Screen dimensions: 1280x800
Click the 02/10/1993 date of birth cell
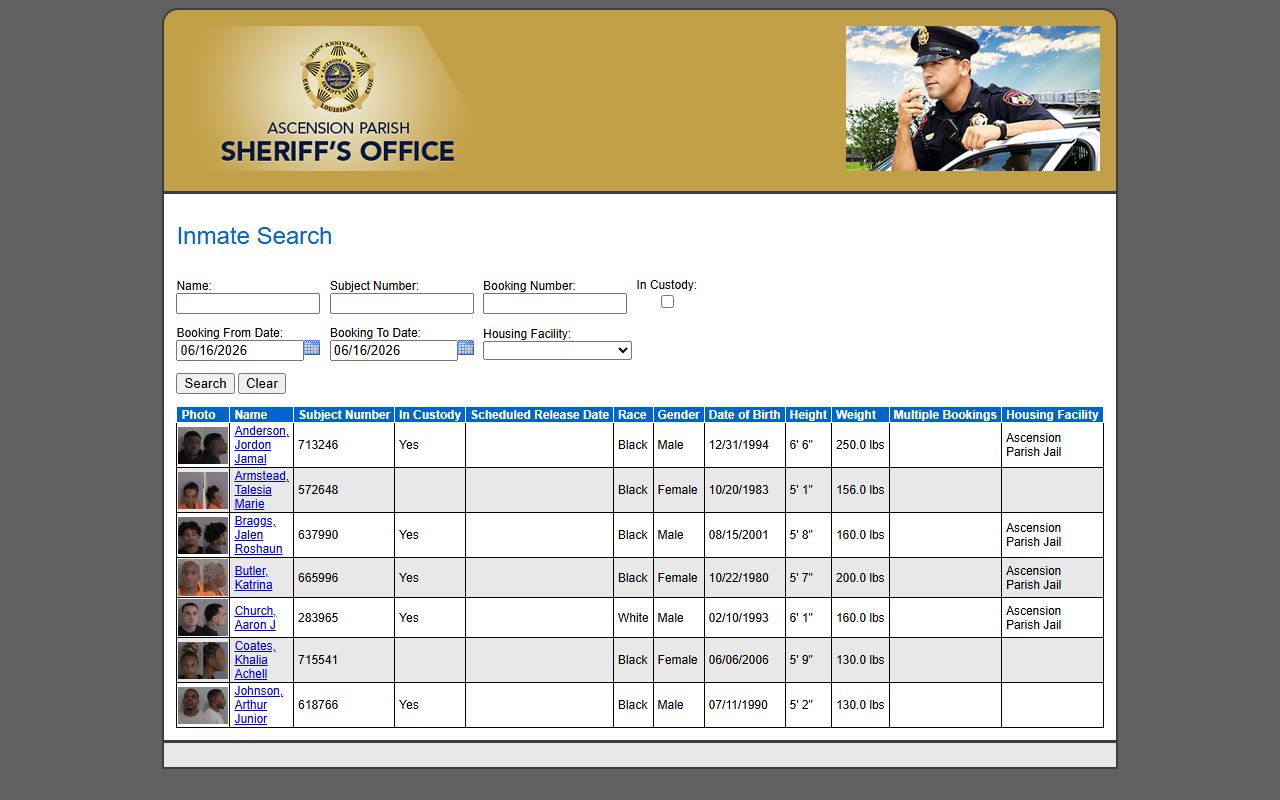tap(745, 618)
